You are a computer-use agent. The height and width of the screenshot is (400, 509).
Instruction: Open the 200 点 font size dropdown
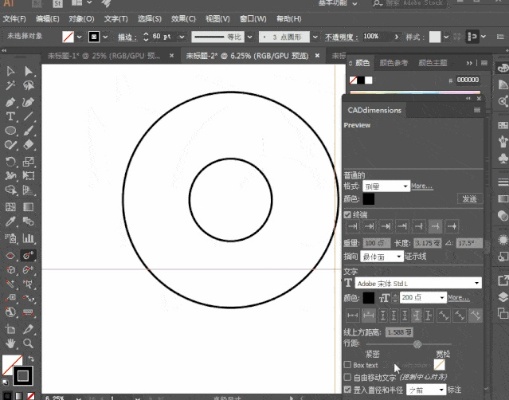pos(423,297)
